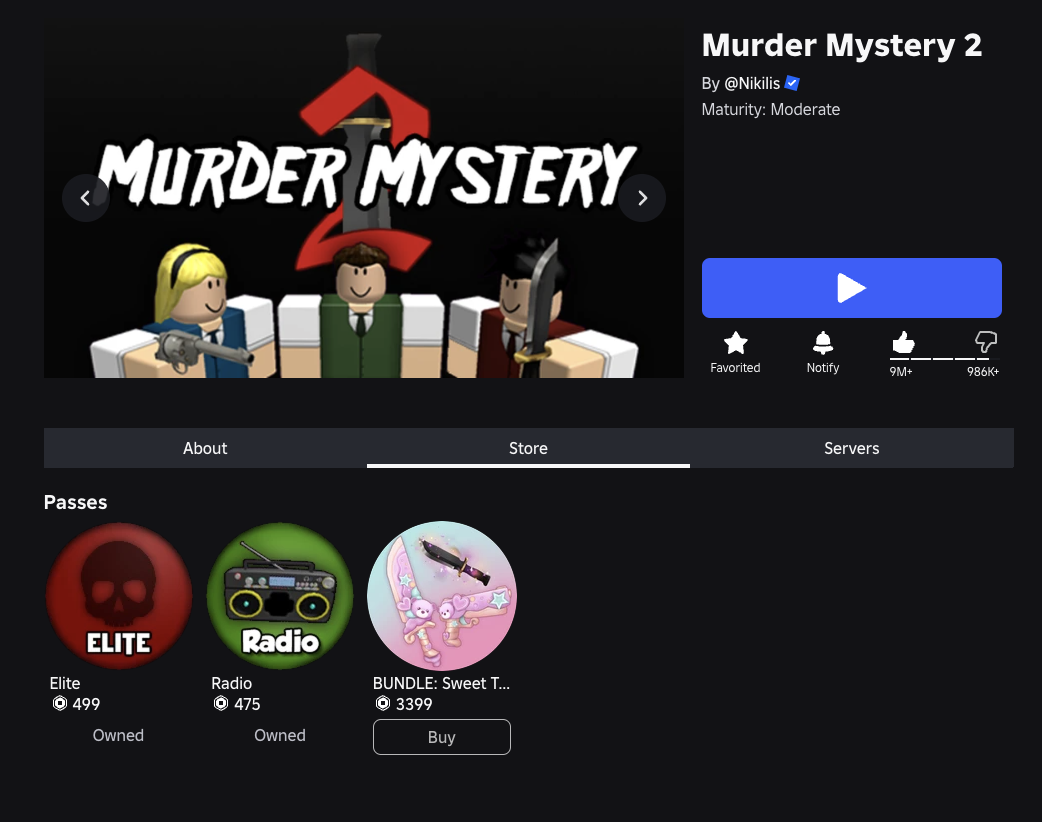The height and width of the screenshot is (822, 1042).
Task: Advance to the next game thumbnail image
Action: (x=642, y=198)
